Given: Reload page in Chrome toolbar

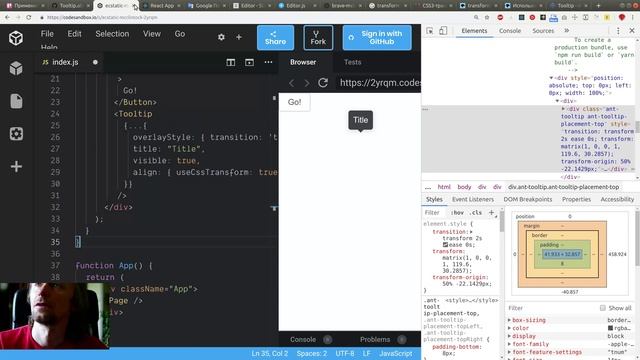Looking at the screenshot, I should click(29, 17).
